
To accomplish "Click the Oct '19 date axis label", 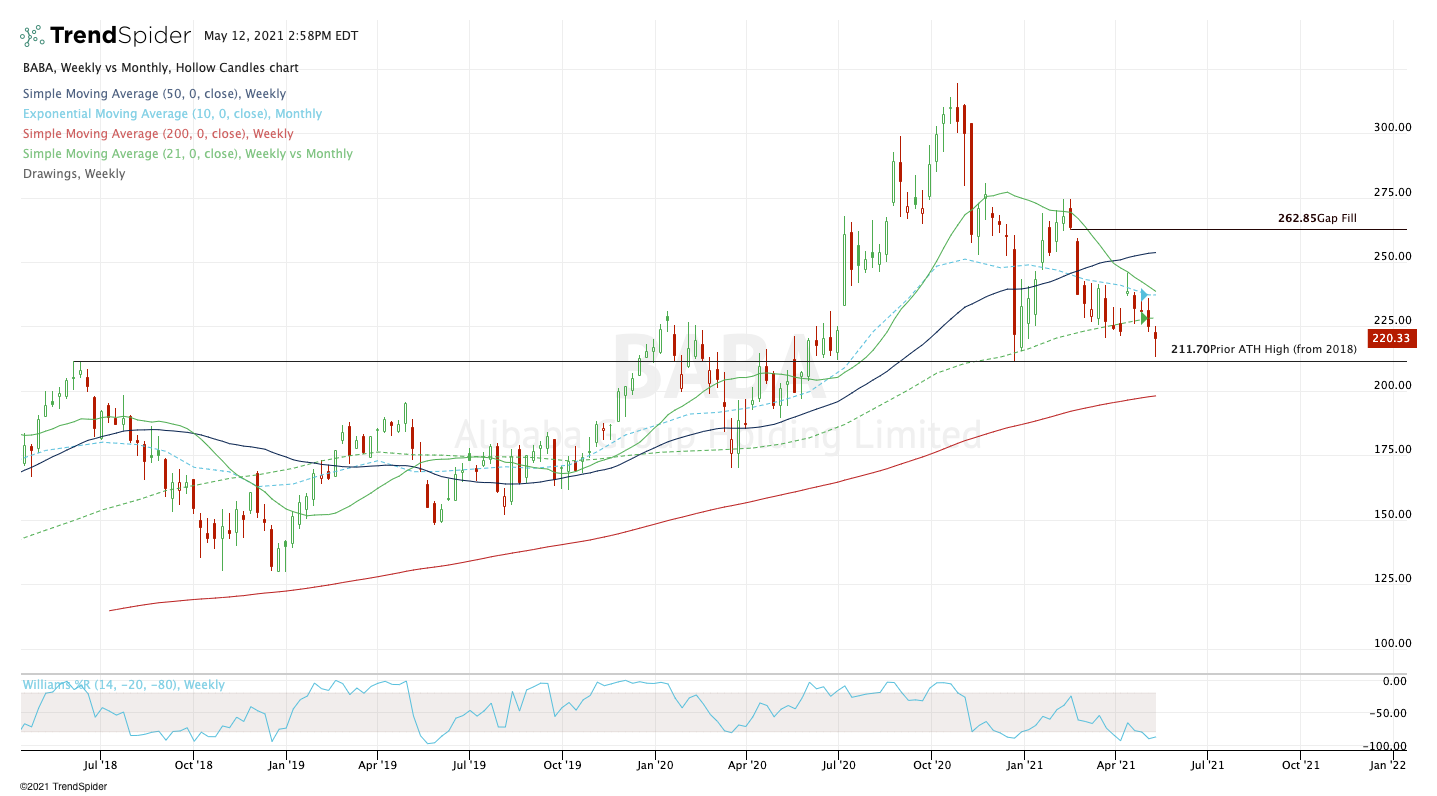I will coord(561,766).
